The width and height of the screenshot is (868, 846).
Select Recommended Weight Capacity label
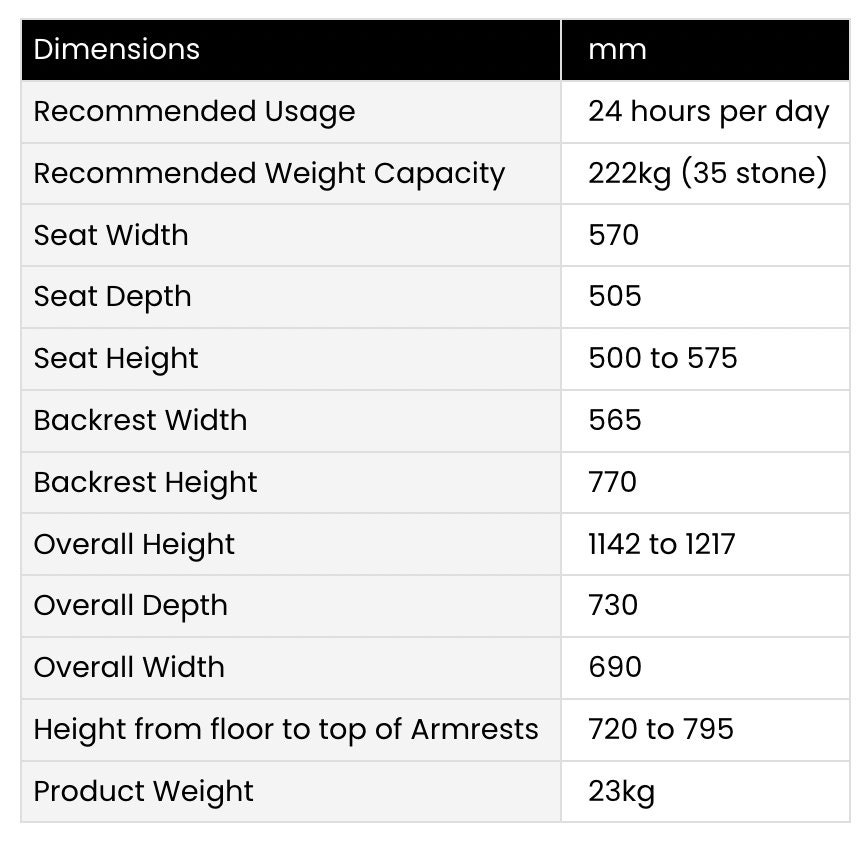(270, 174)
